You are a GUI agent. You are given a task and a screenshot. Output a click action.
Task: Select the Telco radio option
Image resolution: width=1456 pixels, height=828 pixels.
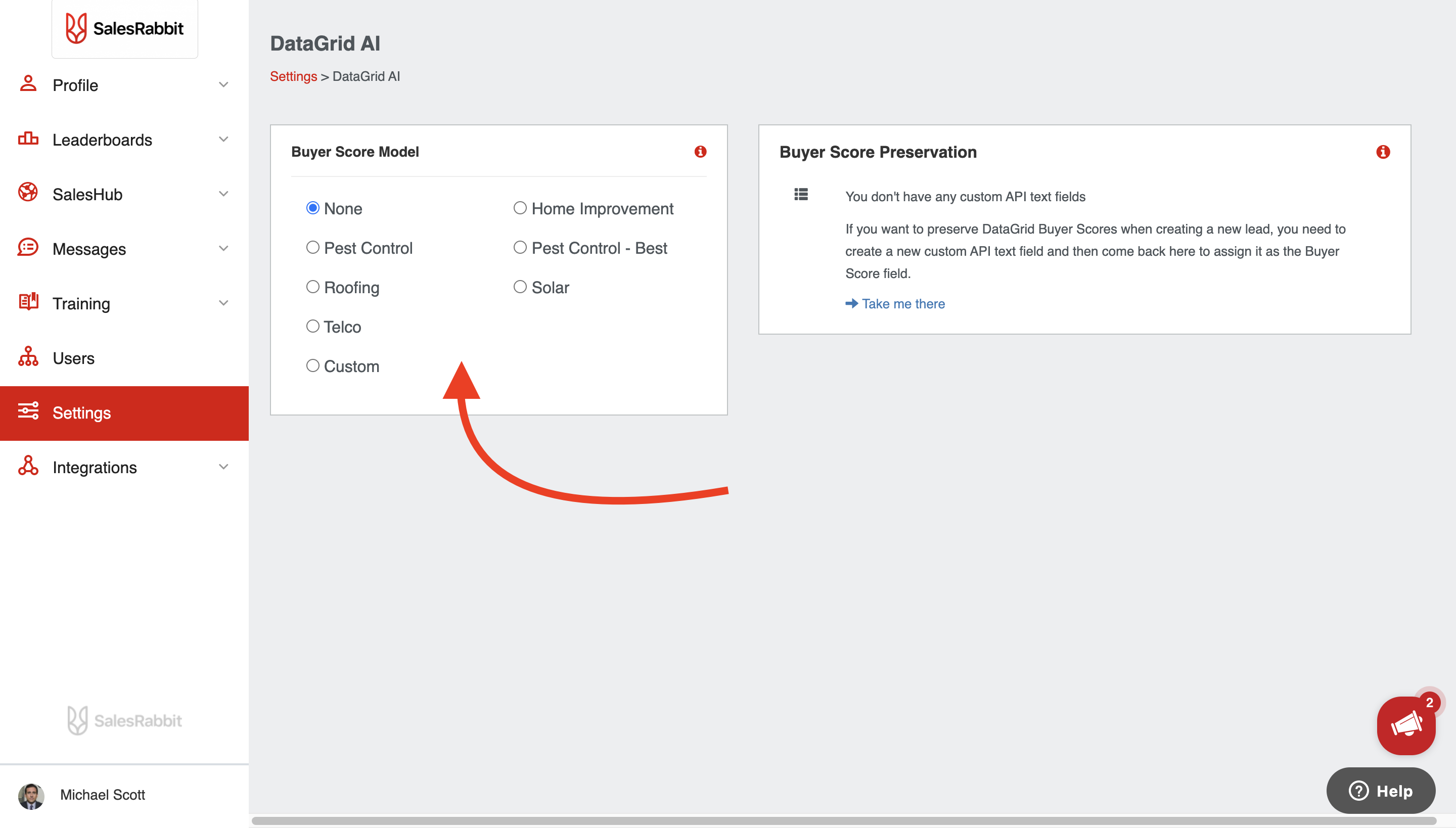pyautogui.click(x=312, y=327)
